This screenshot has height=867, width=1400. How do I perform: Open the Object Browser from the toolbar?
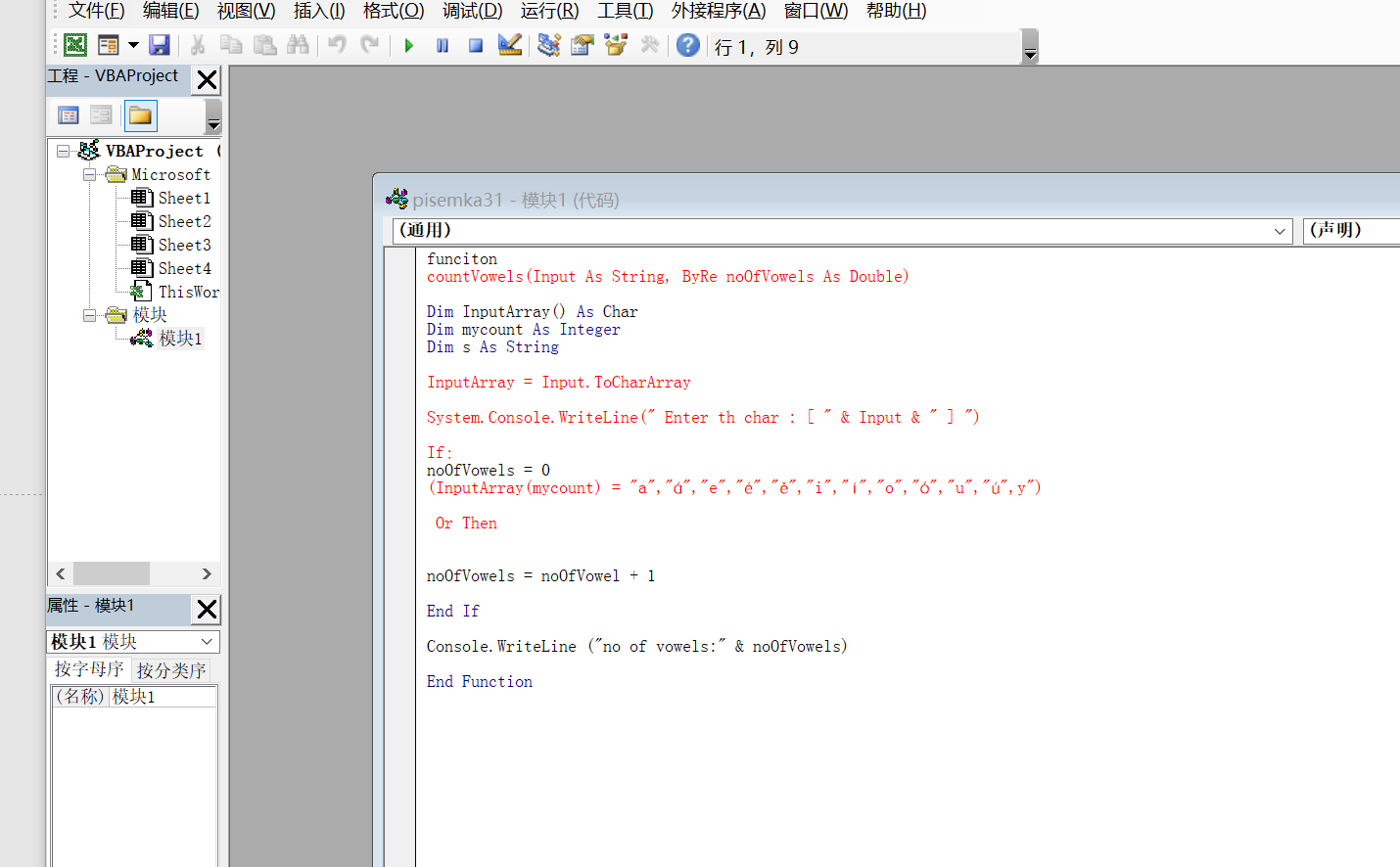(x=615, y=45)
